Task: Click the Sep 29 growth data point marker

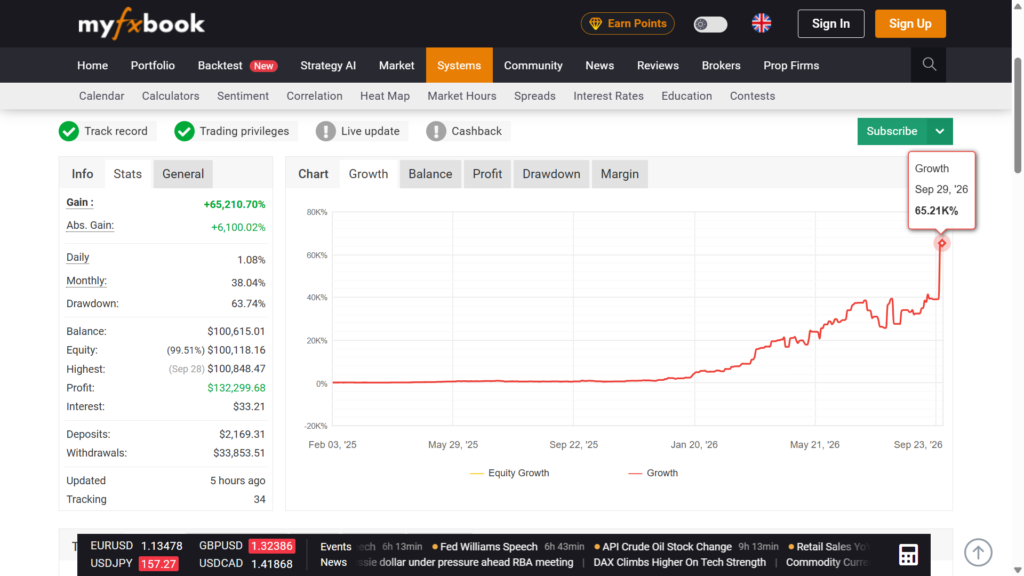Action: tap(941, 243)
